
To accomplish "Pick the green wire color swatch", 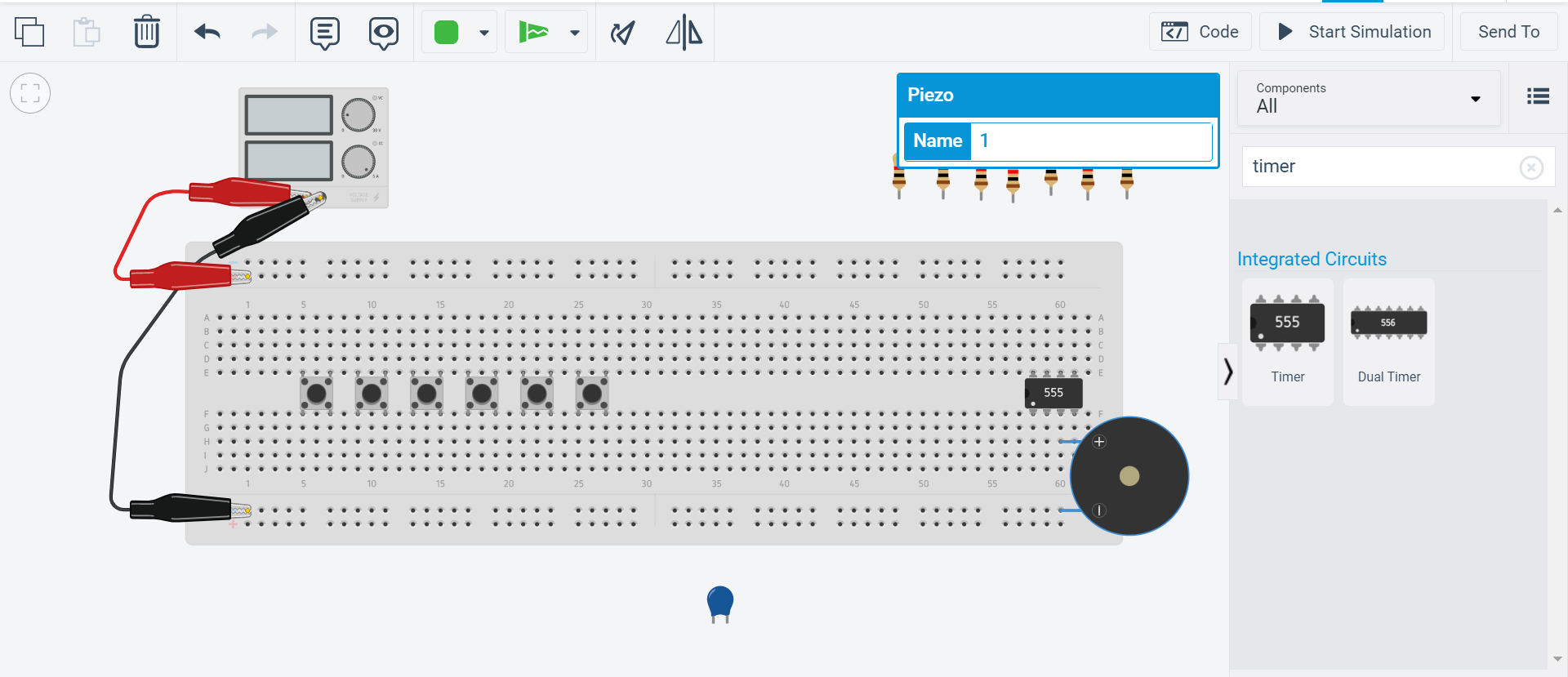I will click(446, 33).
